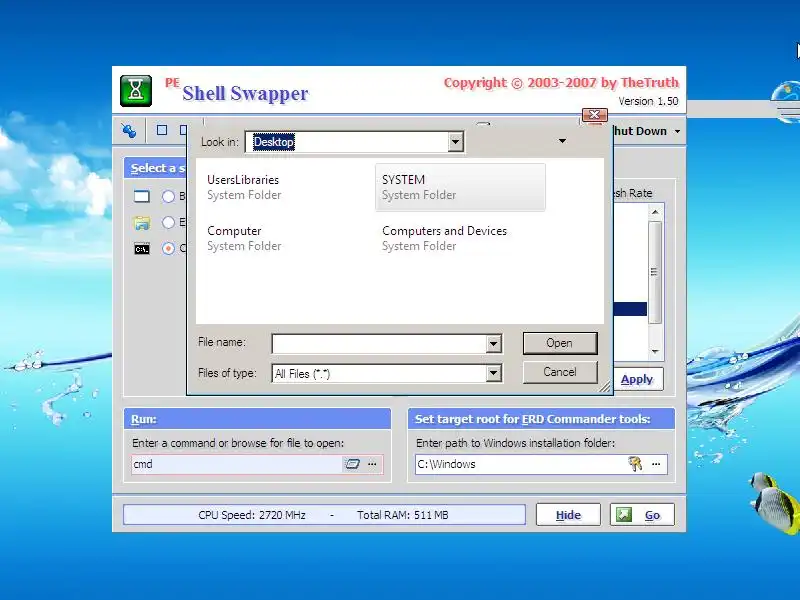Select the first shell radio button
Viewport: 800px width, 600px height.
168,196
